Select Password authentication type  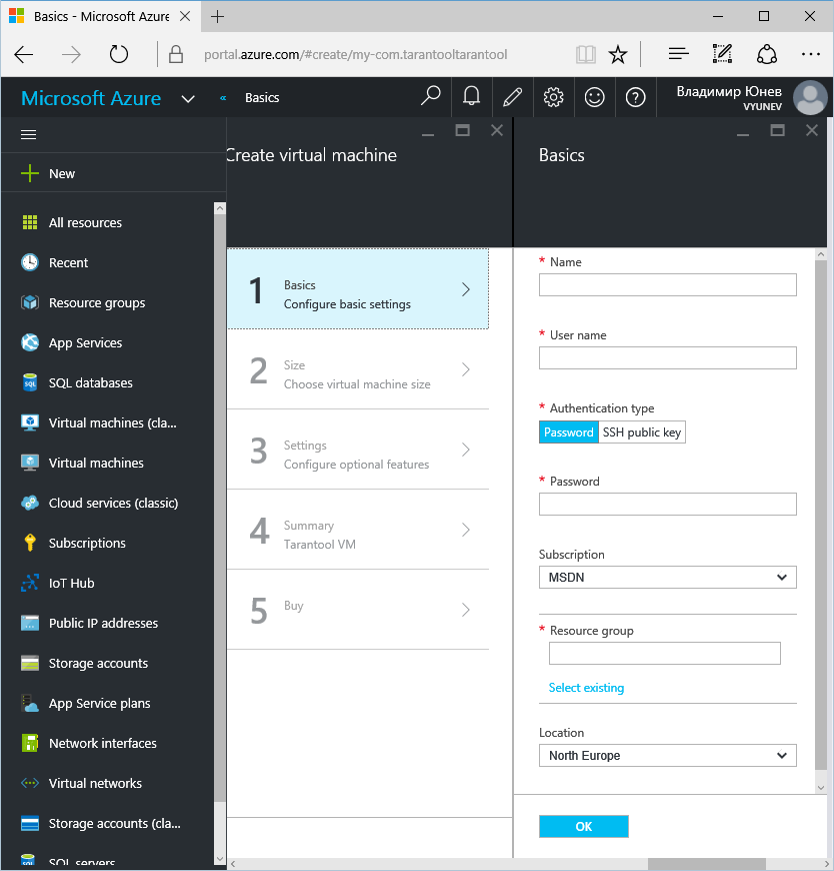click(568, 432)
